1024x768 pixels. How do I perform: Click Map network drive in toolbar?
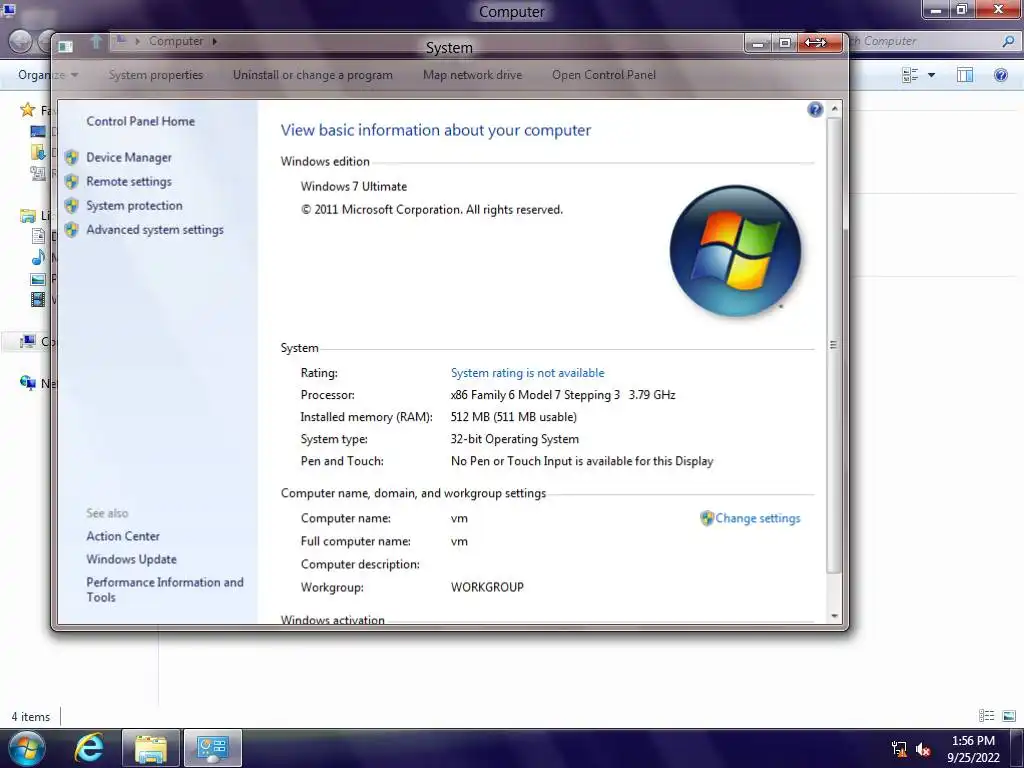coord(472,75)
